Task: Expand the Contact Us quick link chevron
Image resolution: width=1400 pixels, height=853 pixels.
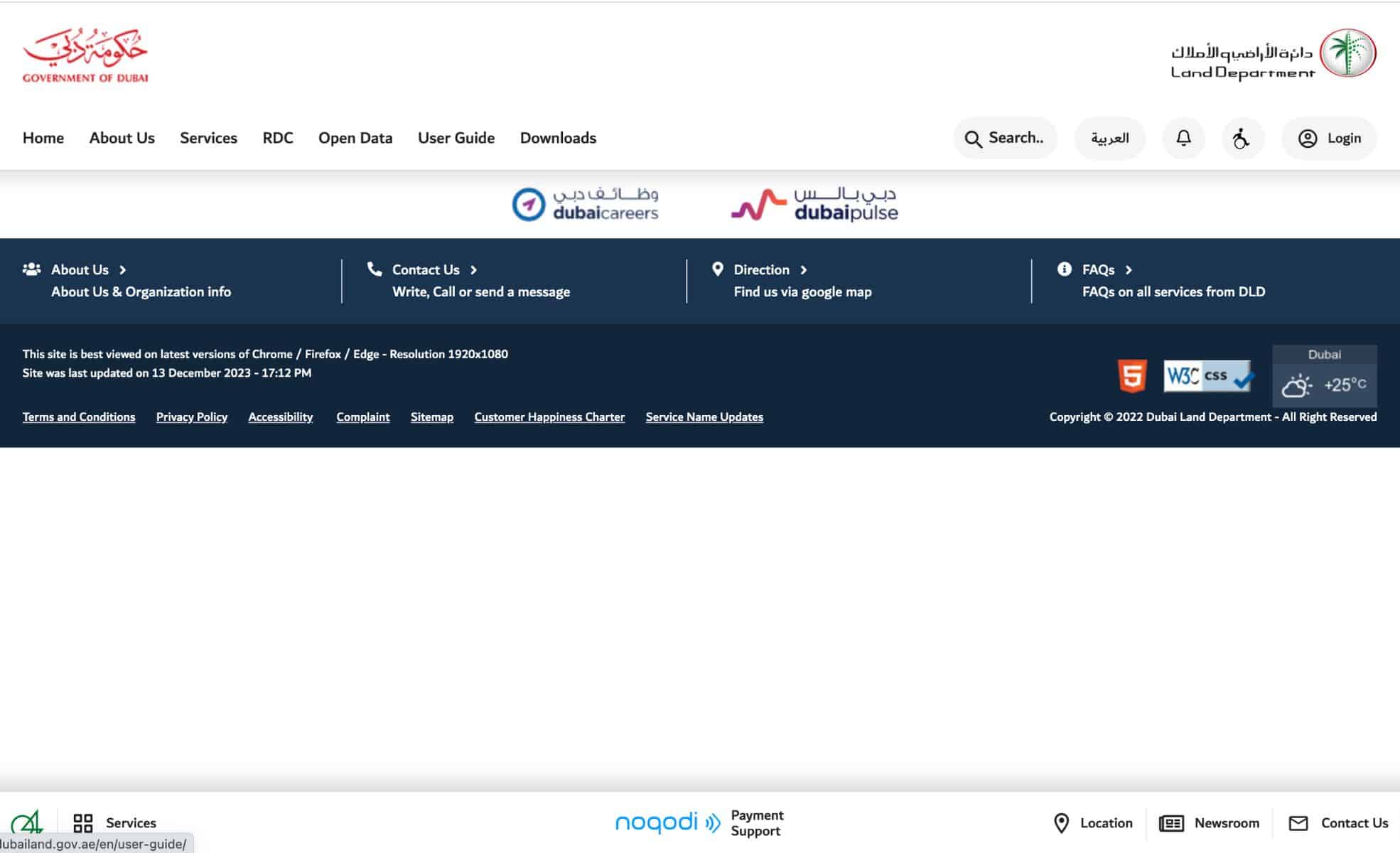Action: point(474,269)
